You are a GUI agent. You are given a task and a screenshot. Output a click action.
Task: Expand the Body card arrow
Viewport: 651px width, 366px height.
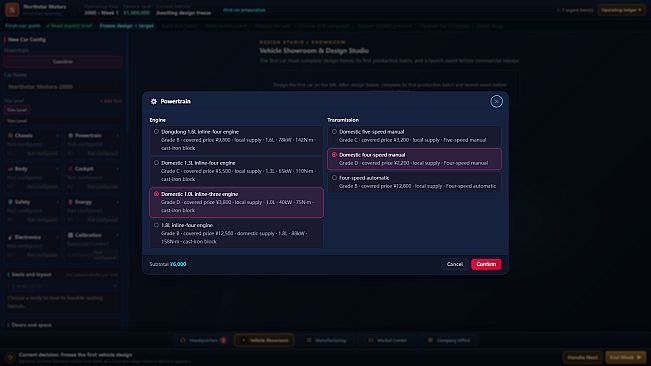[x=57, y=169]
